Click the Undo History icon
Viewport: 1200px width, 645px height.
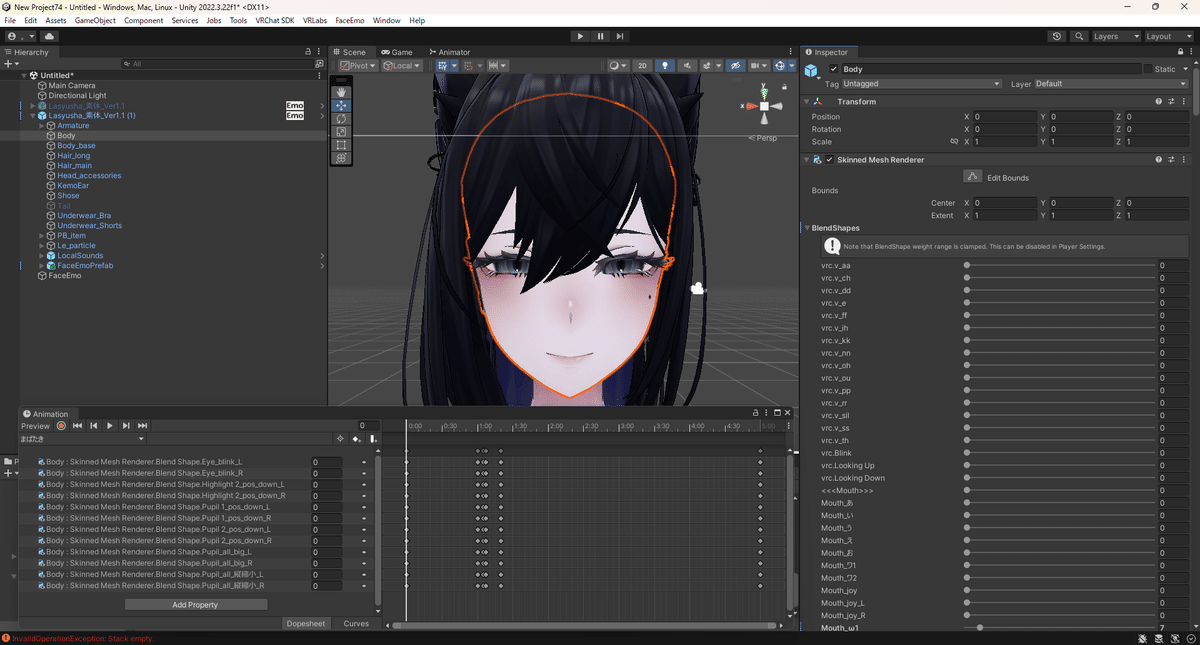(1057, 36)
